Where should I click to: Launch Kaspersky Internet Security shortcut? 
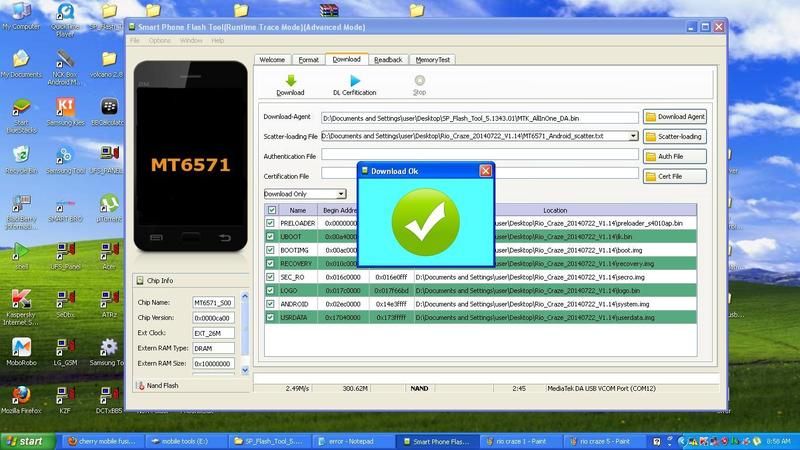click(x=21, y=308)
